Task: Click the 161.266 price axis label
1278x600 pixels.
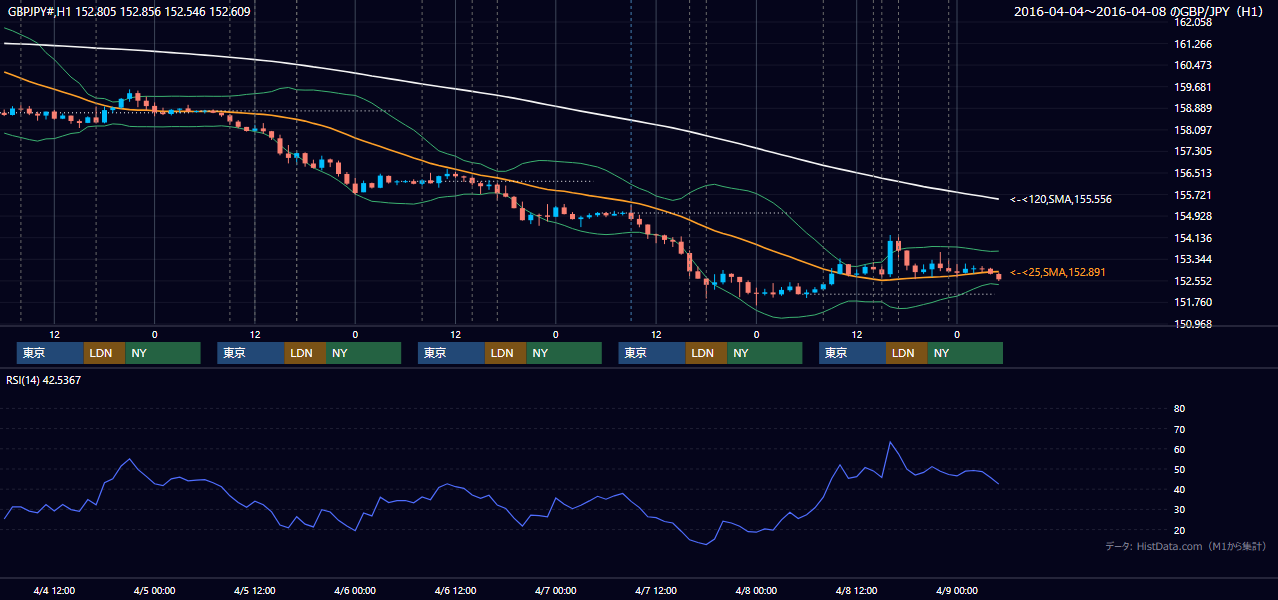Action: pyautogui.click(x=1193, y=44)
